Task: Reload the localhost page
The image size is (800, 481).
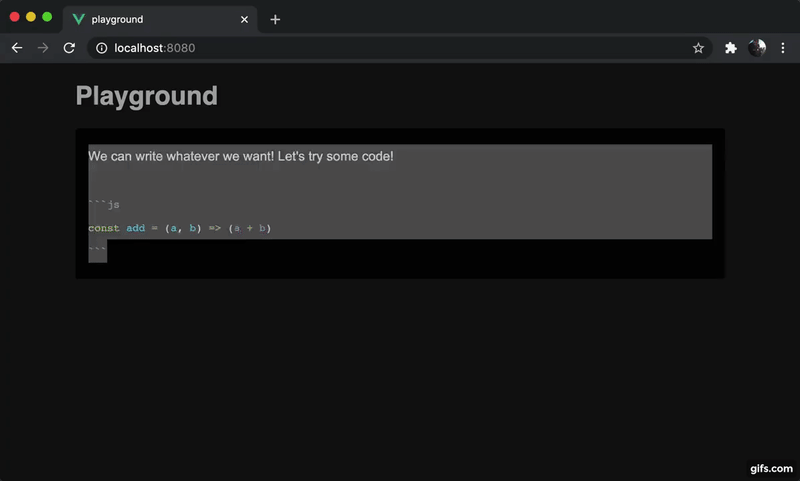Action: [x=69, y=48]
